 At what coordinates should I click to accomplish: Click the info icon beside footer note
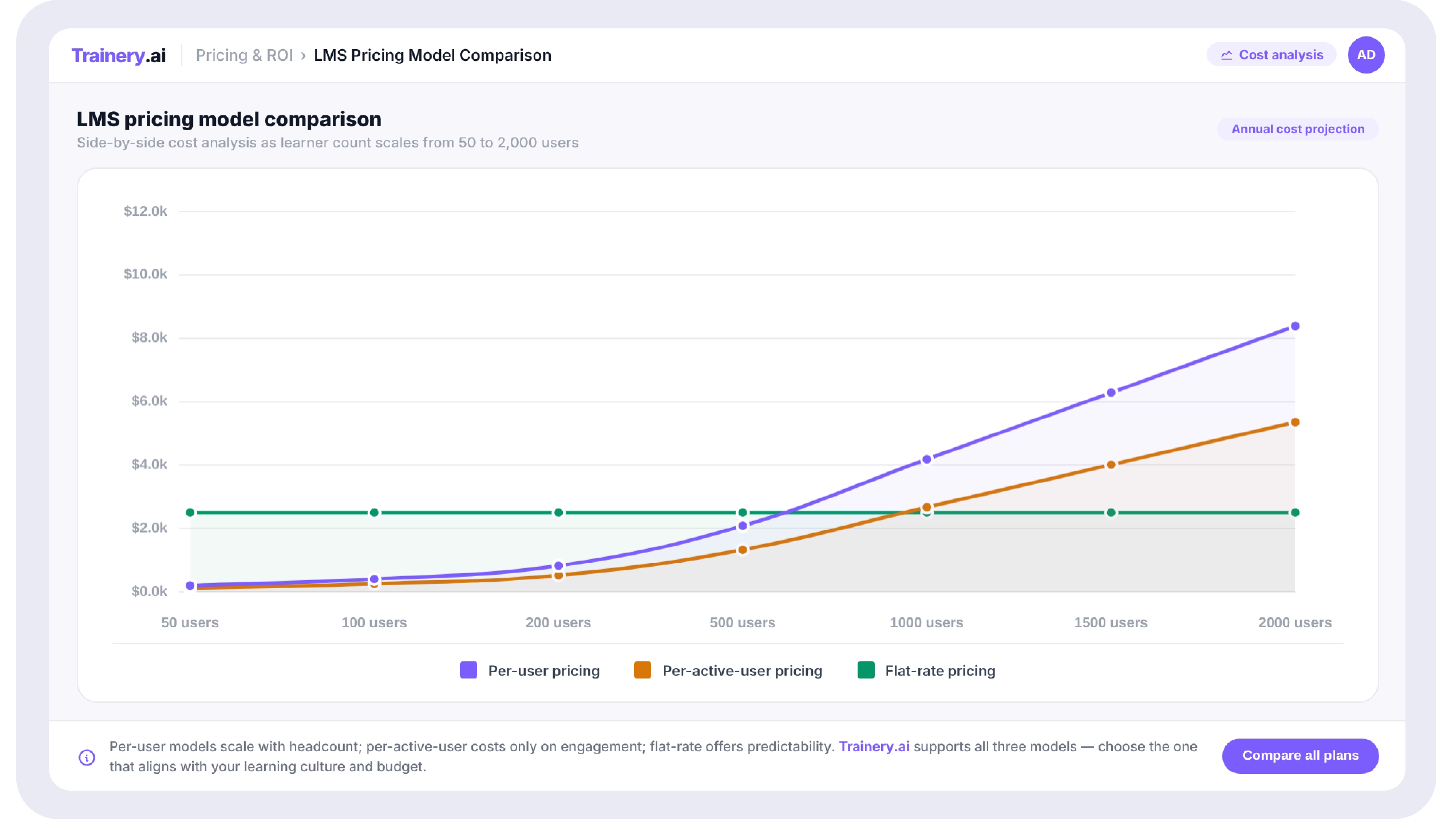(87, 757)
